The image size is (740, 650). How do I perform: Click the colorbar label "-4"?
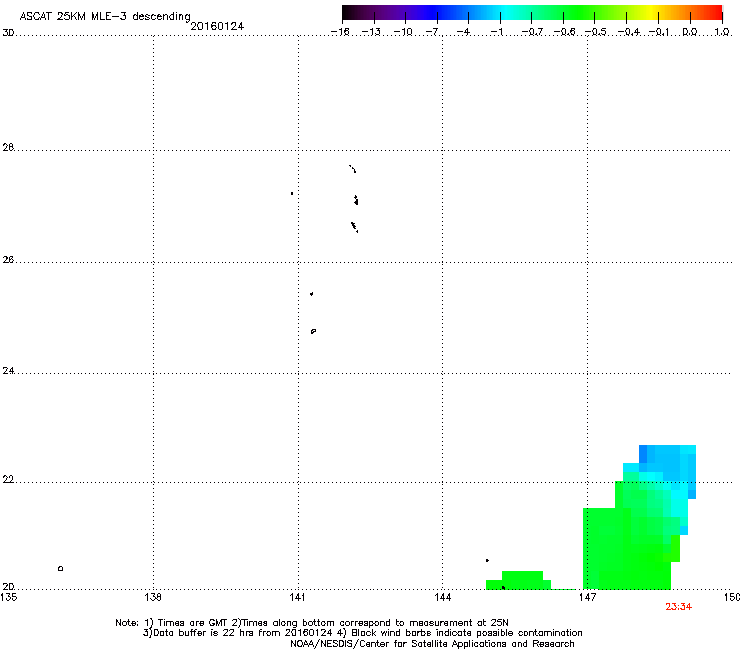(x=463, y=32)
